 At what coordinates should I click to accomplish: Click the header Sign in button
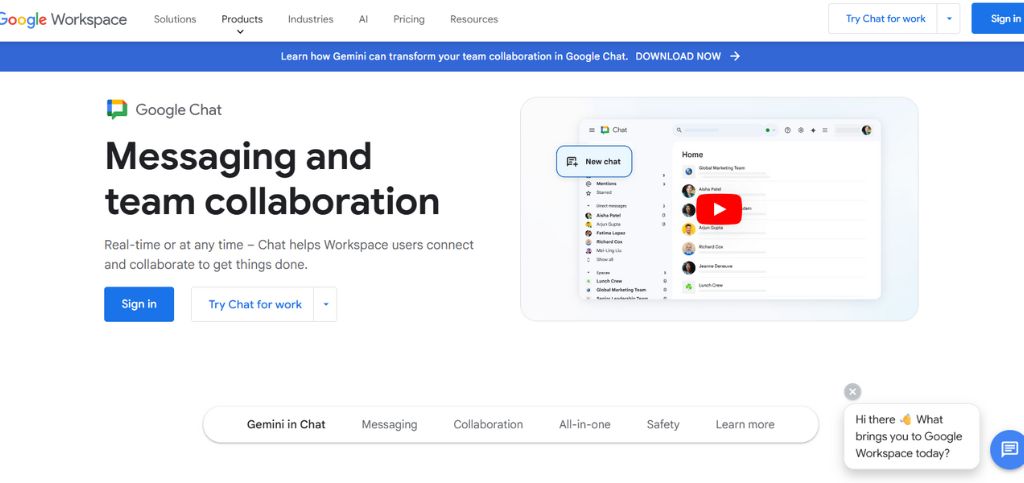click(x=999, y=18)
